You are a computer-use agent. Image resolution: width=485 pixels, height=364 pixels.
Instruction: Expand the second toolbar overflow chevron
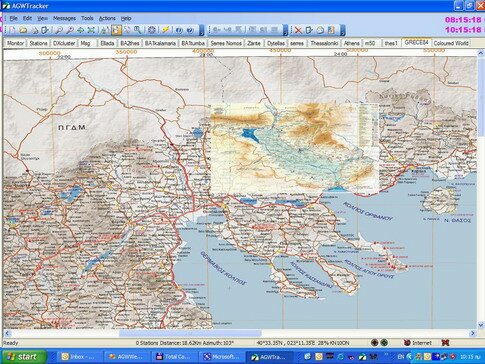tap(285, 30)
